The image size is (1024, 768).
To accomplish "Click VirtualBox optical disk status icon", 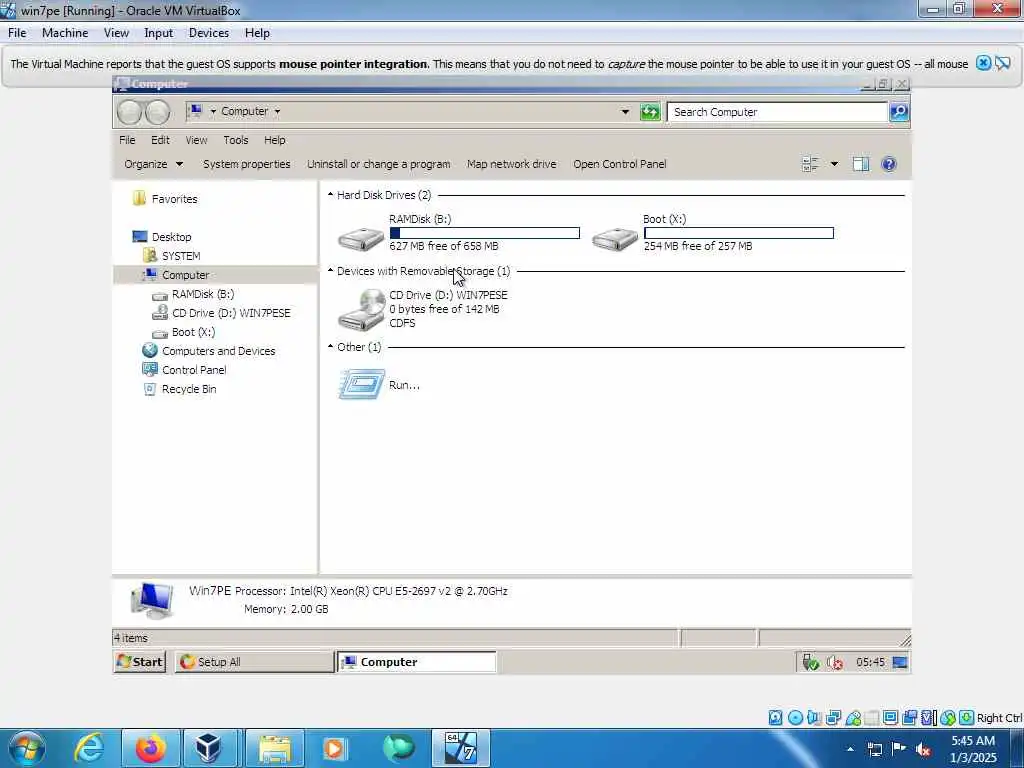I will (x=795, y=718).
